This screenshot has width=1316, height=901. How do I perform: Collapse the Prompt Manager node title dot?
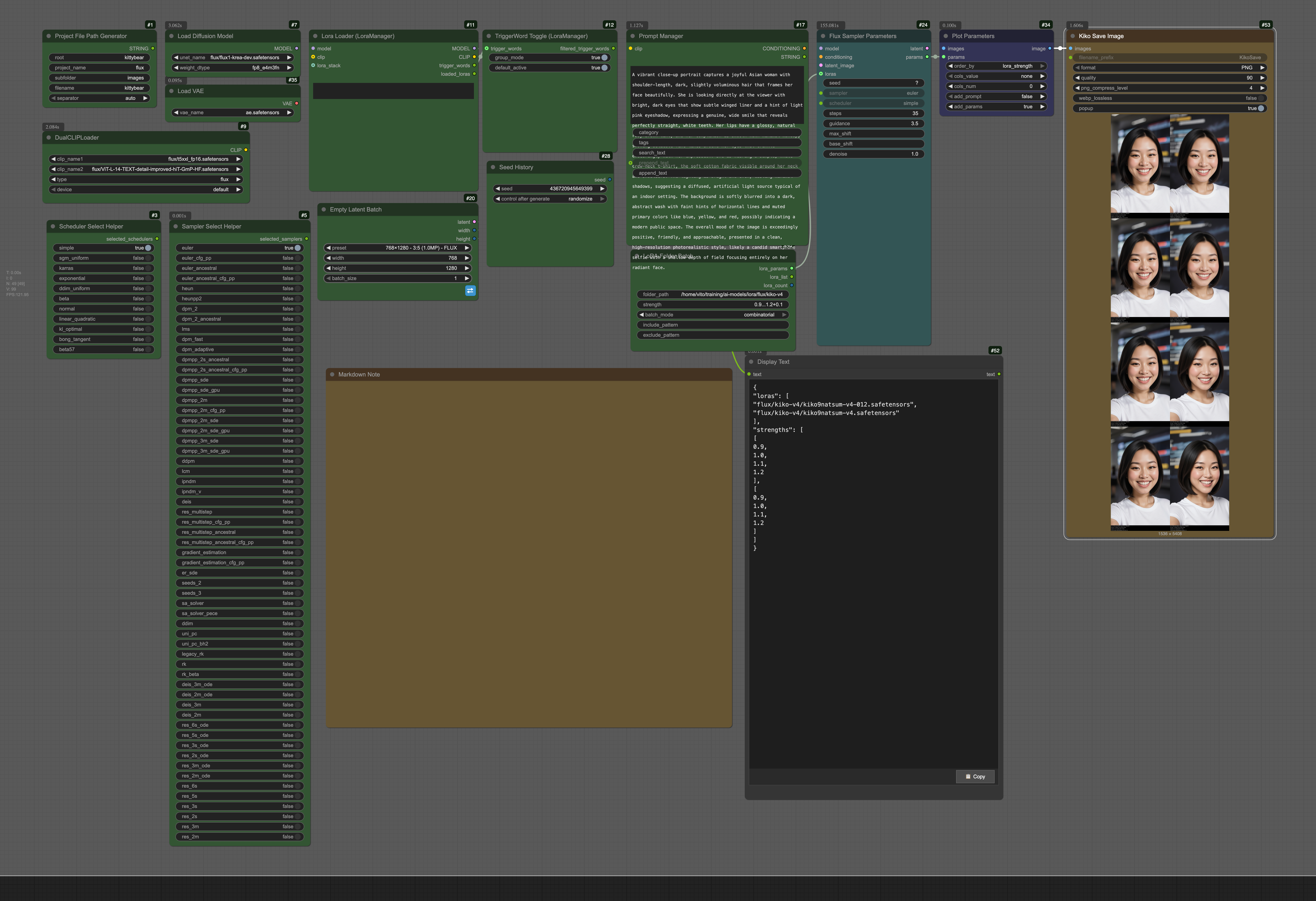(633, 36)
